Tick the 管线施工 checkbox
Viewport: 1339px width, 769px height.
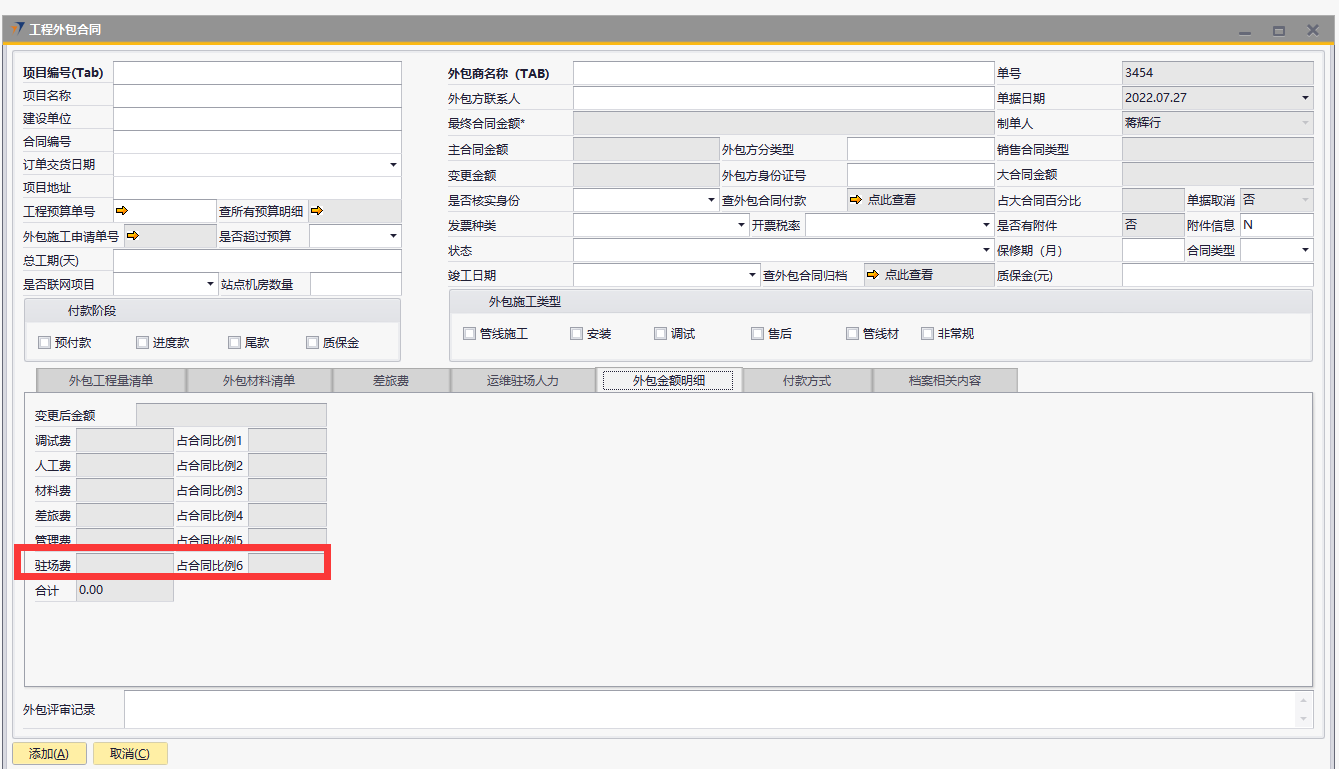pos(470,334)
